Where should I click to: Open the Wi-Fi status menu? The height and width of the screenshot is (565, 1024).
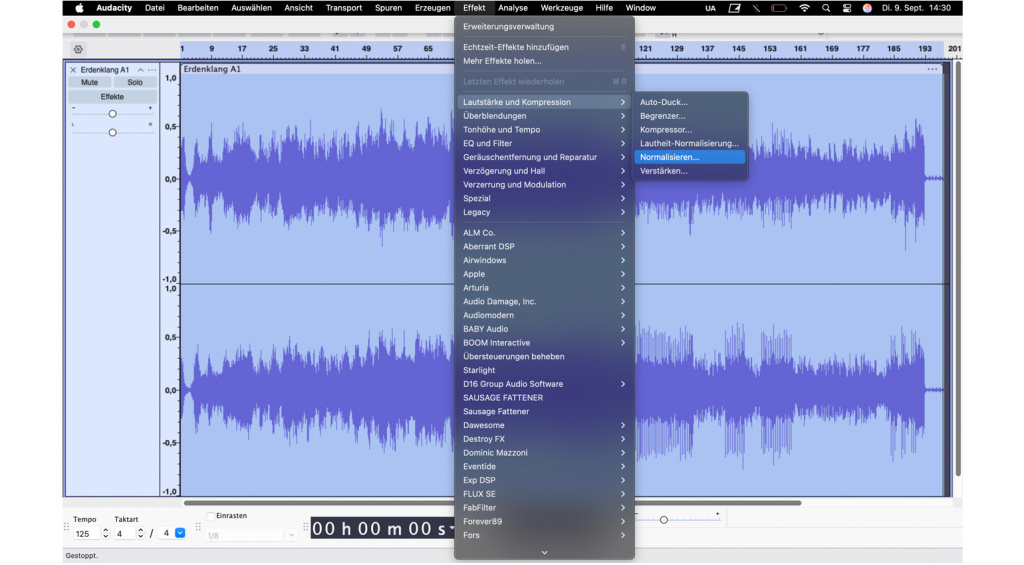tap(805, 8)
